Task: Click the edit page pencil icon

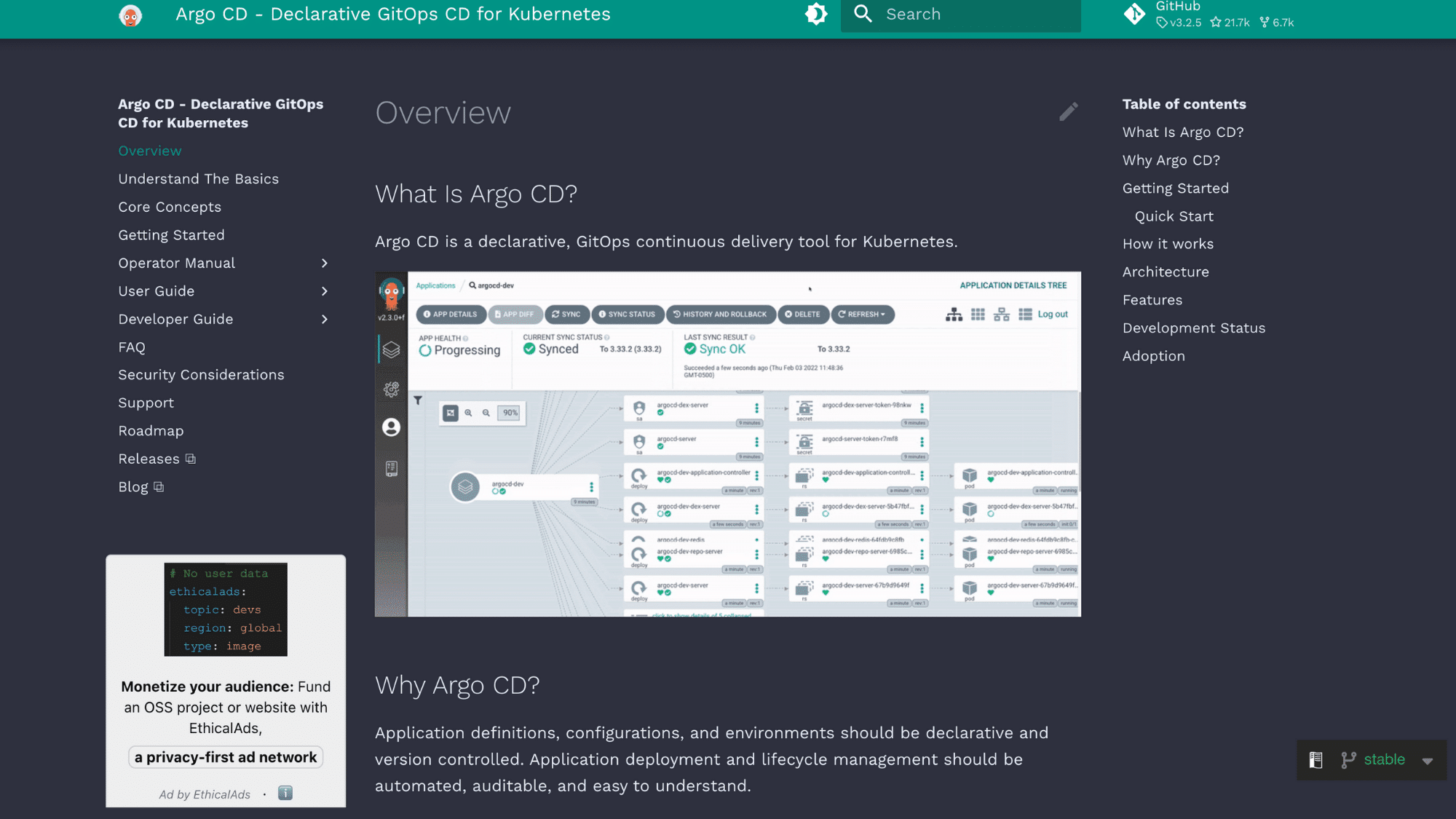Action: click(1068, 111)
